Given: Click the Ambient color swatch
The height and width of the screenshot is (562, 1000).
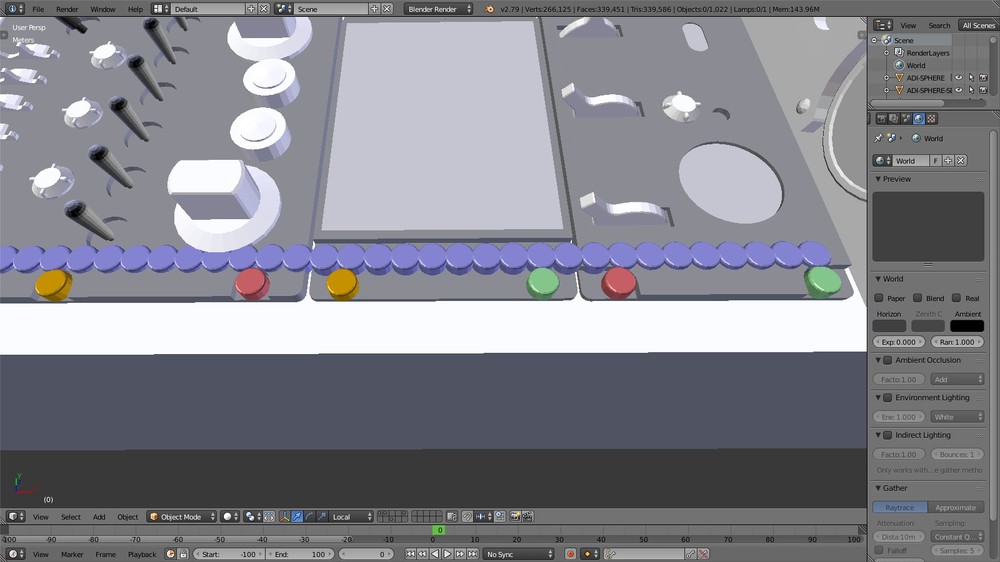Looking at the screenshot, I should (x=967, y=325).
